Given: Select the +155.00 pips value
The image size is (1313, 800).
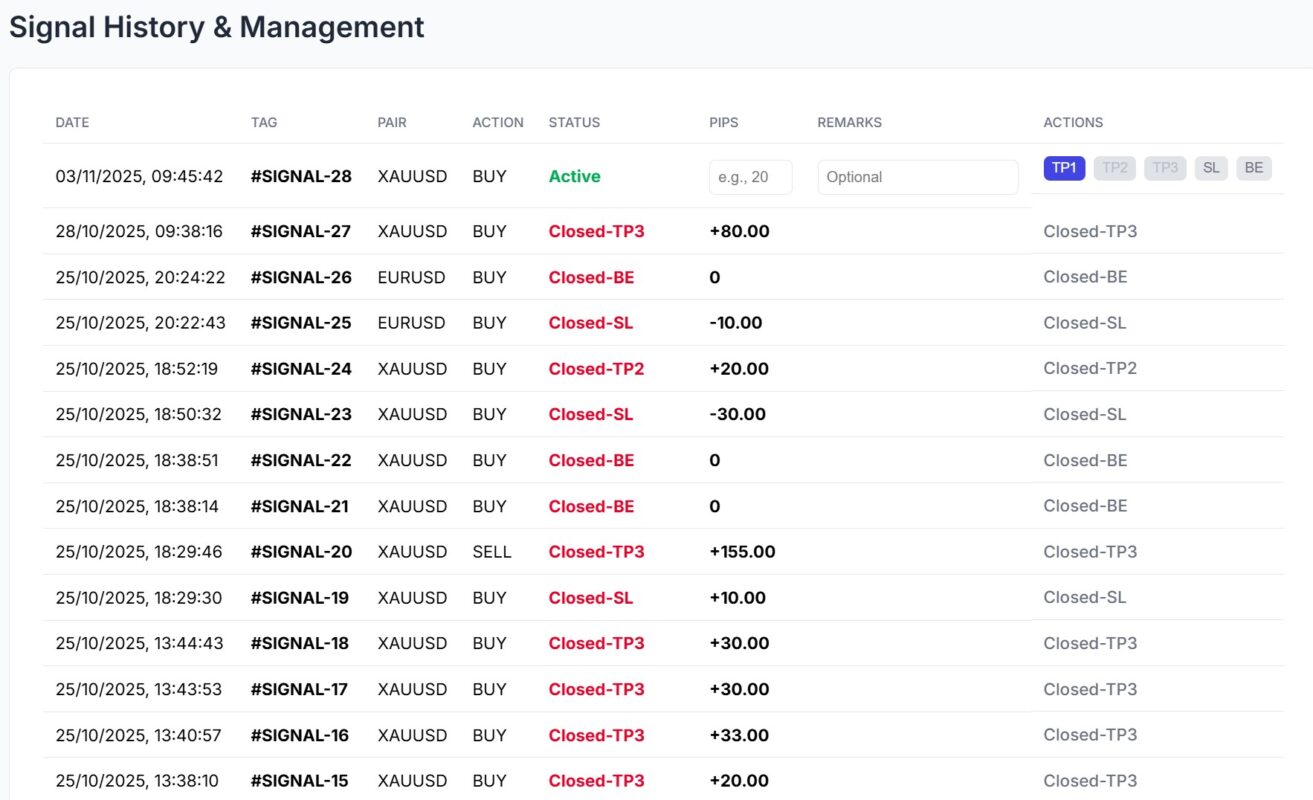Looking at the screenshot, I should click(742, 552).
